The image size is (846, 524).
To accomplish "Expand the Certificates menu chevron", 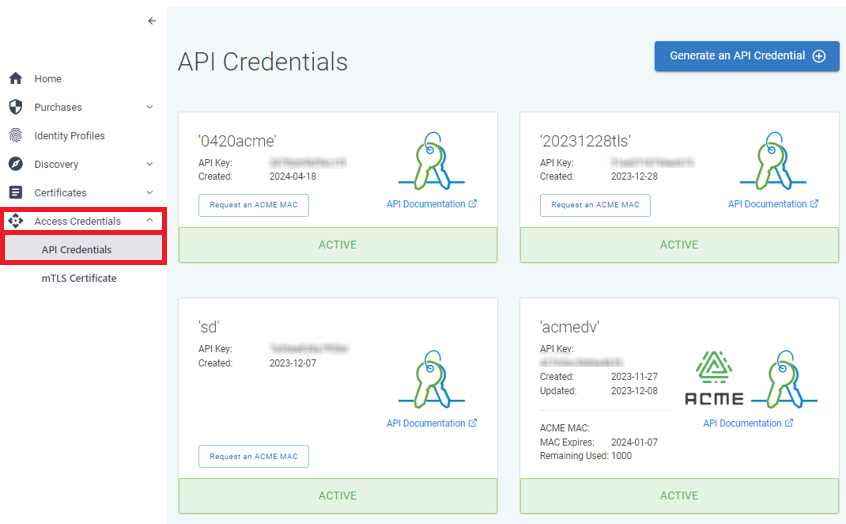I will point(150,193).
